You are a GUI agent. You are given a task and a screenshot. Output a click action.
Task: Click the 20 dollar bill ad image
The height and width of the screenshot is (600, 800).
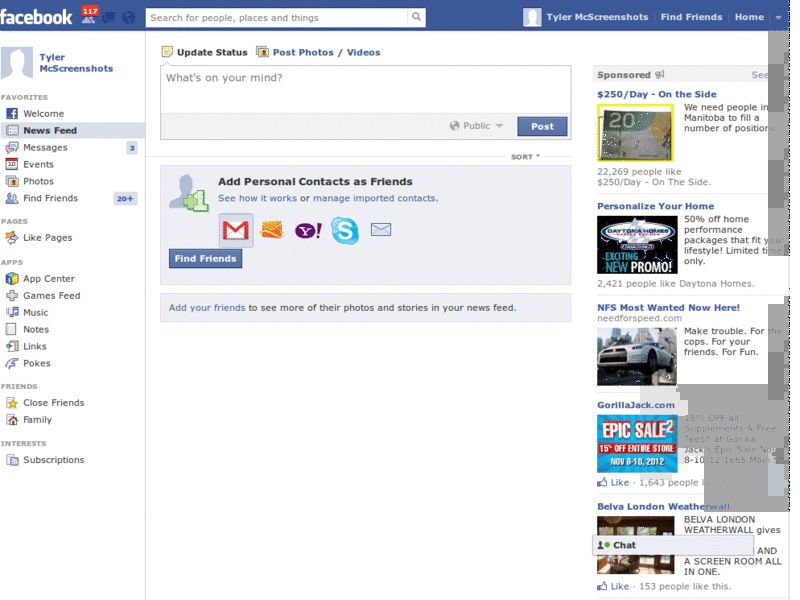635,133
